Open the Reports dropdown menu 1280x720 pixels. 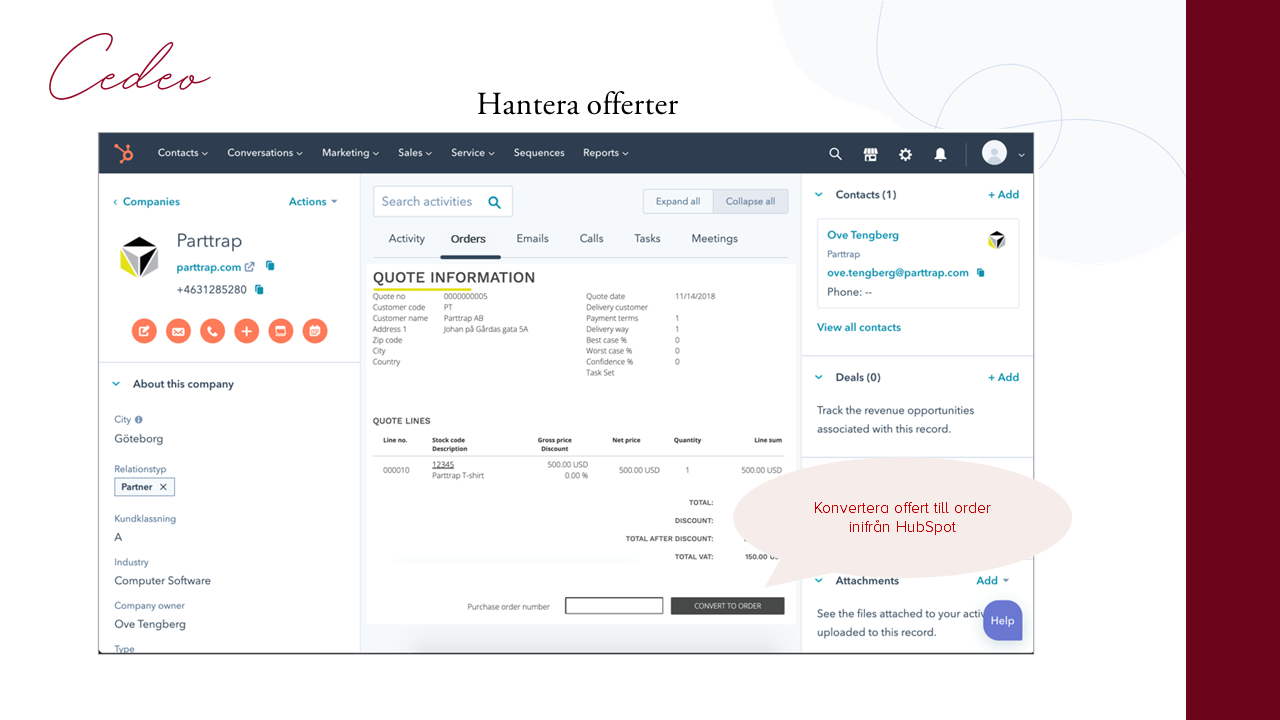click(606, 153)
